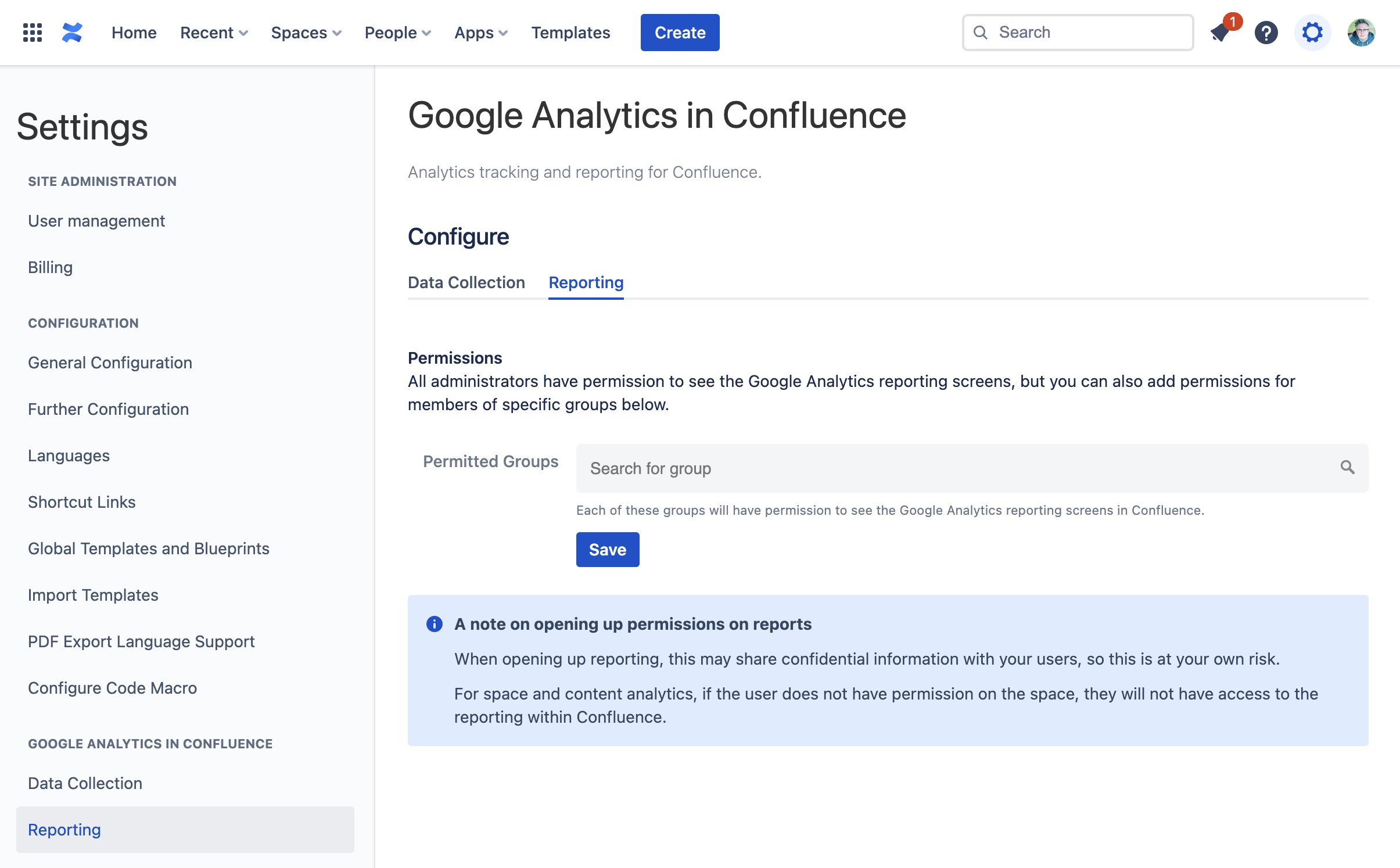Save the permitted groups settings
Screen dimensions: 1400x868
point(607,550)
